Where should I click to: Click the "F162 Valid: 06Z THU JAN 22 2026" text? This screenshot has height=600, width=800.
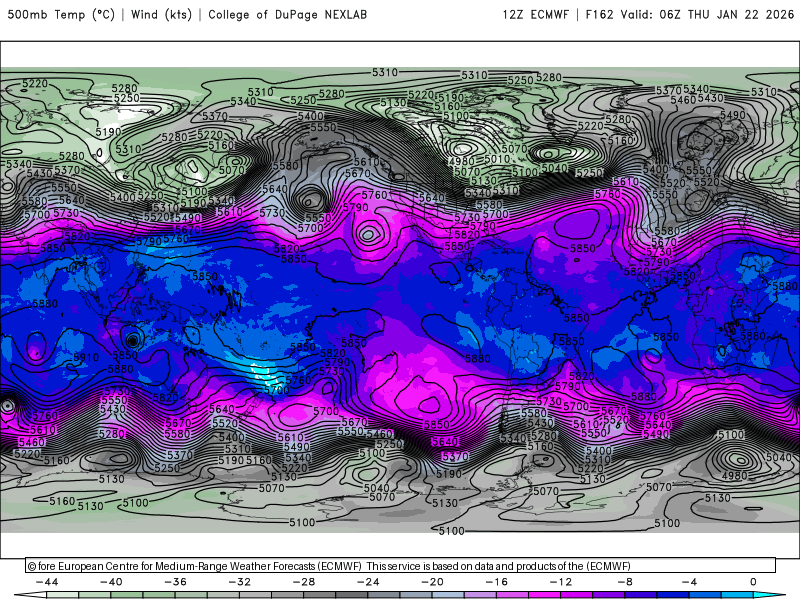(x=690, y=15)
